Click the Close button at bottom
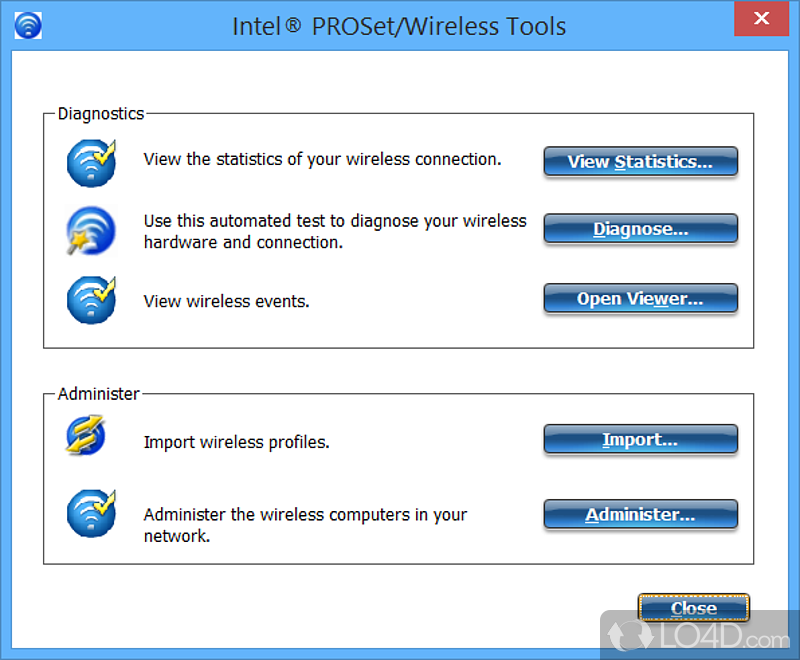 pos(694,608)
